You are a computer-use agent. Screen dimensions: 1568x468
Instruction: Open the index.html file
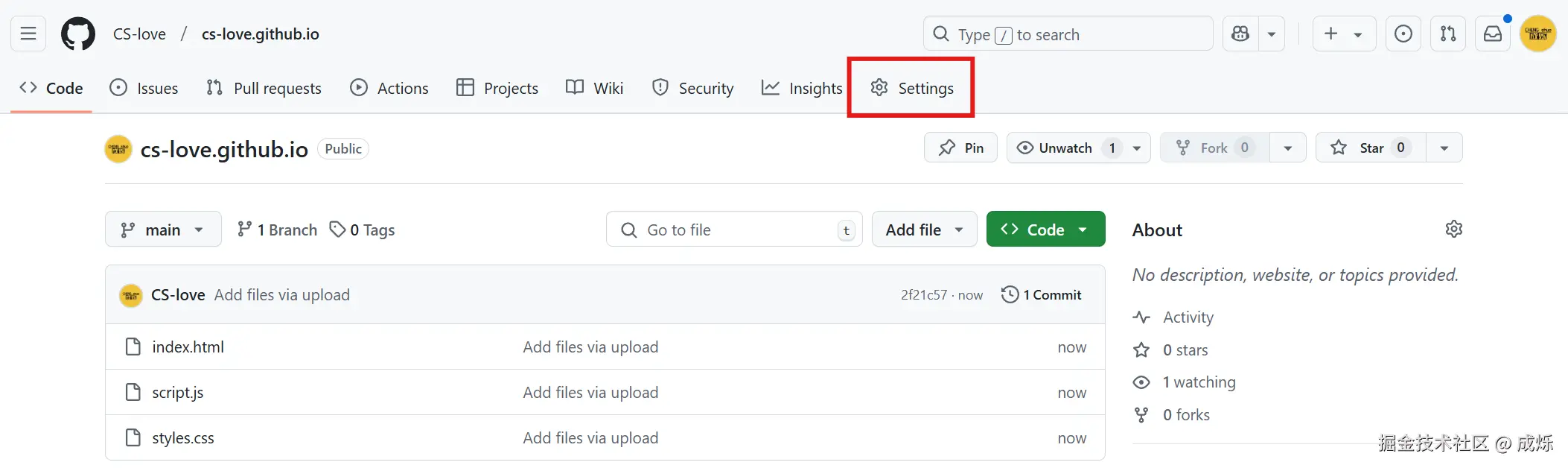pyautogui.click(x=188, y=347)
